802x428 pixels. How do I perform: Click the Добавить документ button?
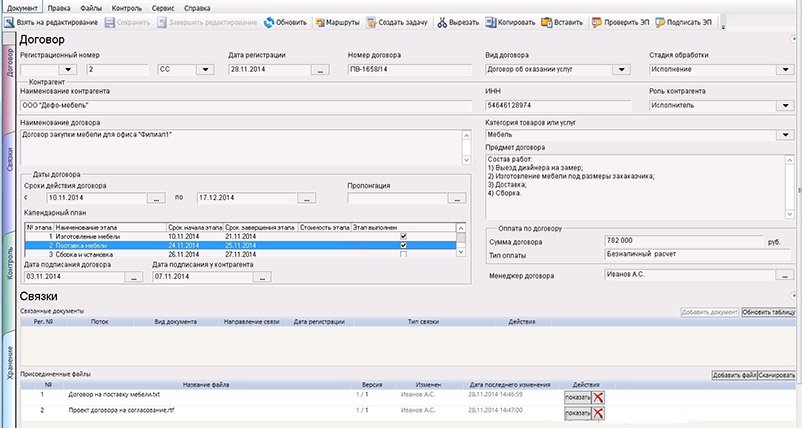(709, 312)
